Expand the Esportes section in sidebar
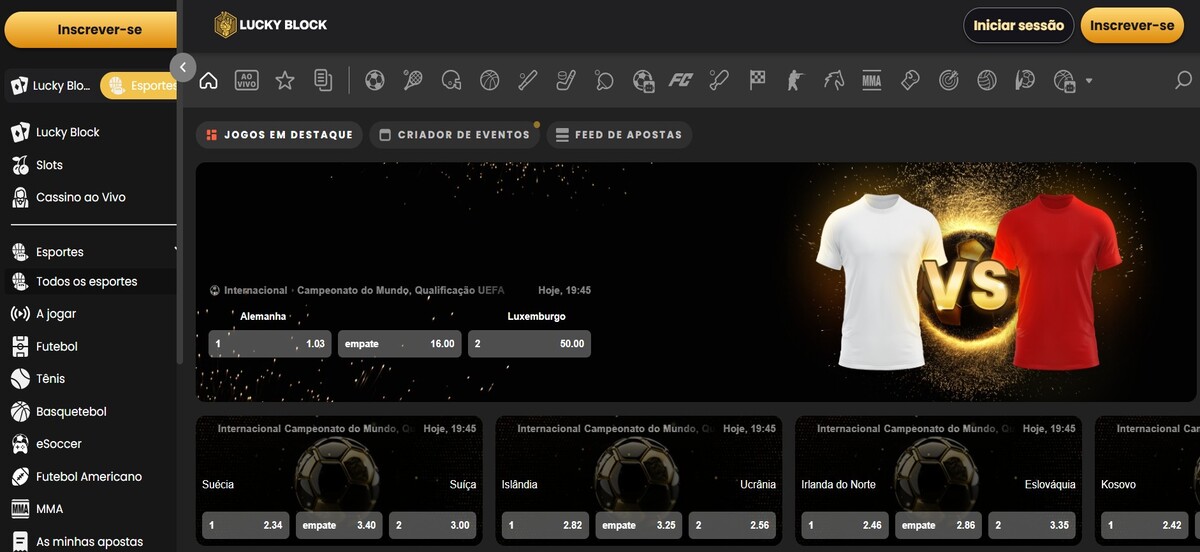 [175, 251]
